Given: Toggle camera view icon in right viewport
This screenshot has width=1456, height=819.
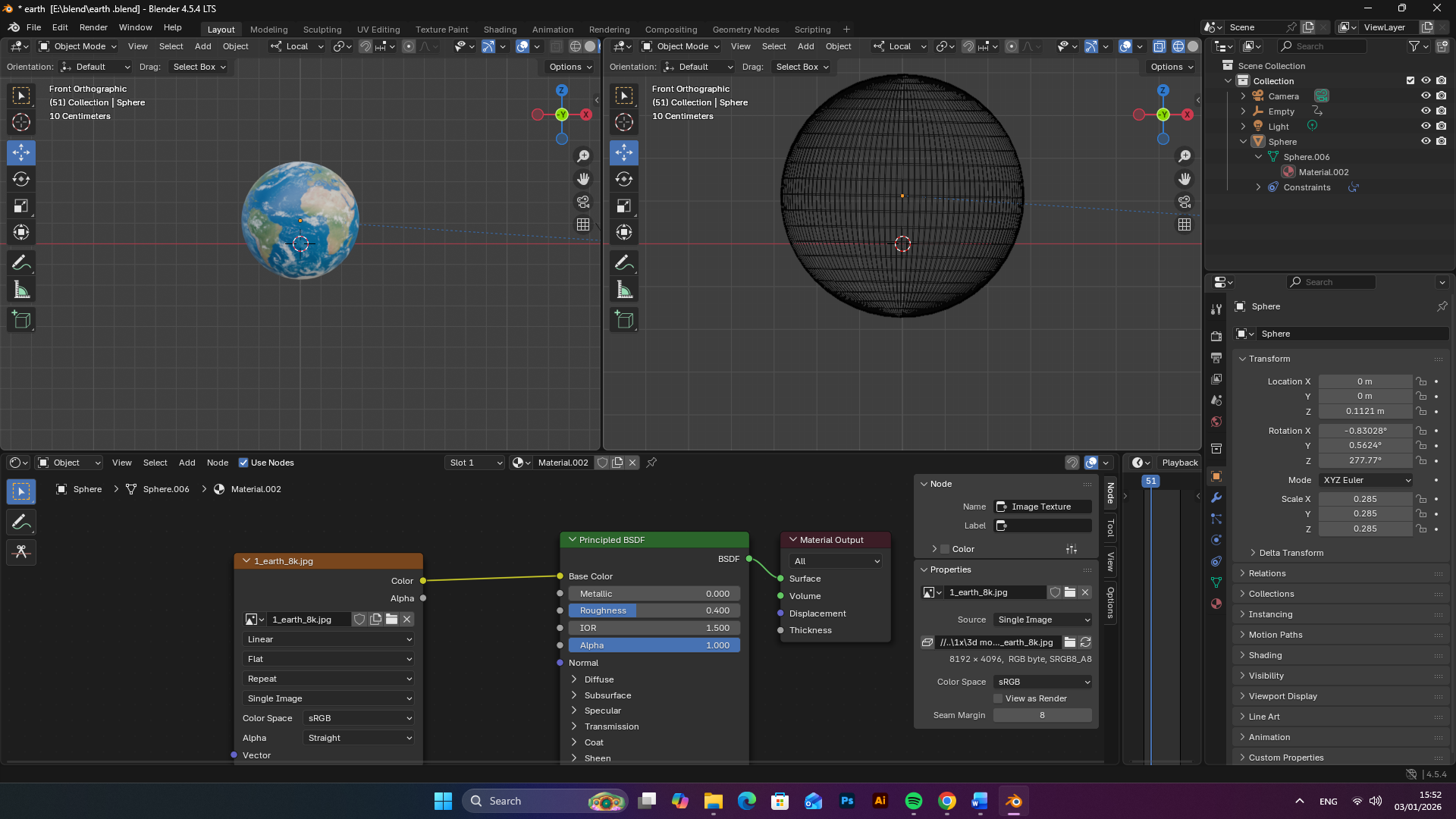Looking at the screenshot, I should [1185, 202].
